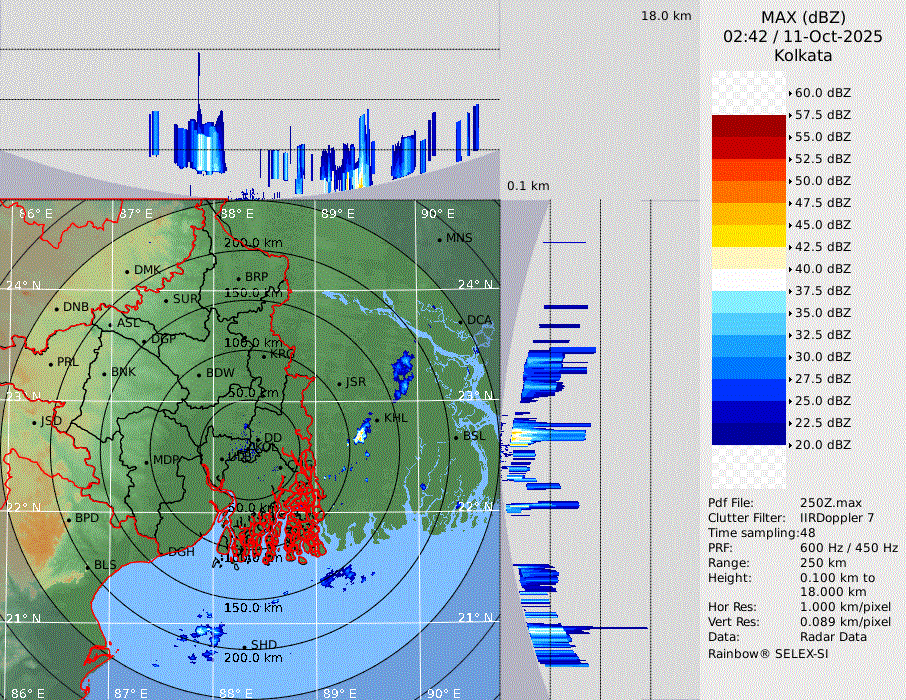Click the 18.0 km height label
Image resolution: width=906 pixels, height=700 pixels.
[666, 16]
